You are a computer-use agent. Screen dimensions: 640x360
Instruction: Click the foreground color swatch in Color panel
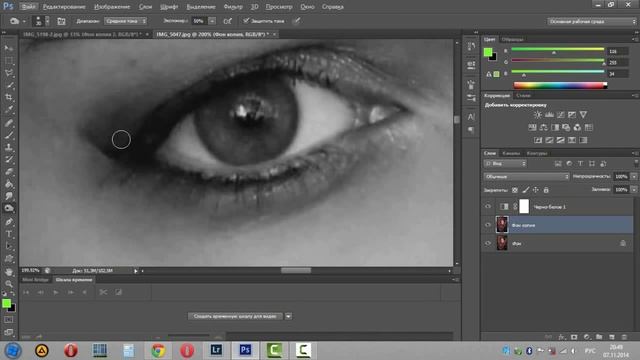coord(487,52)
